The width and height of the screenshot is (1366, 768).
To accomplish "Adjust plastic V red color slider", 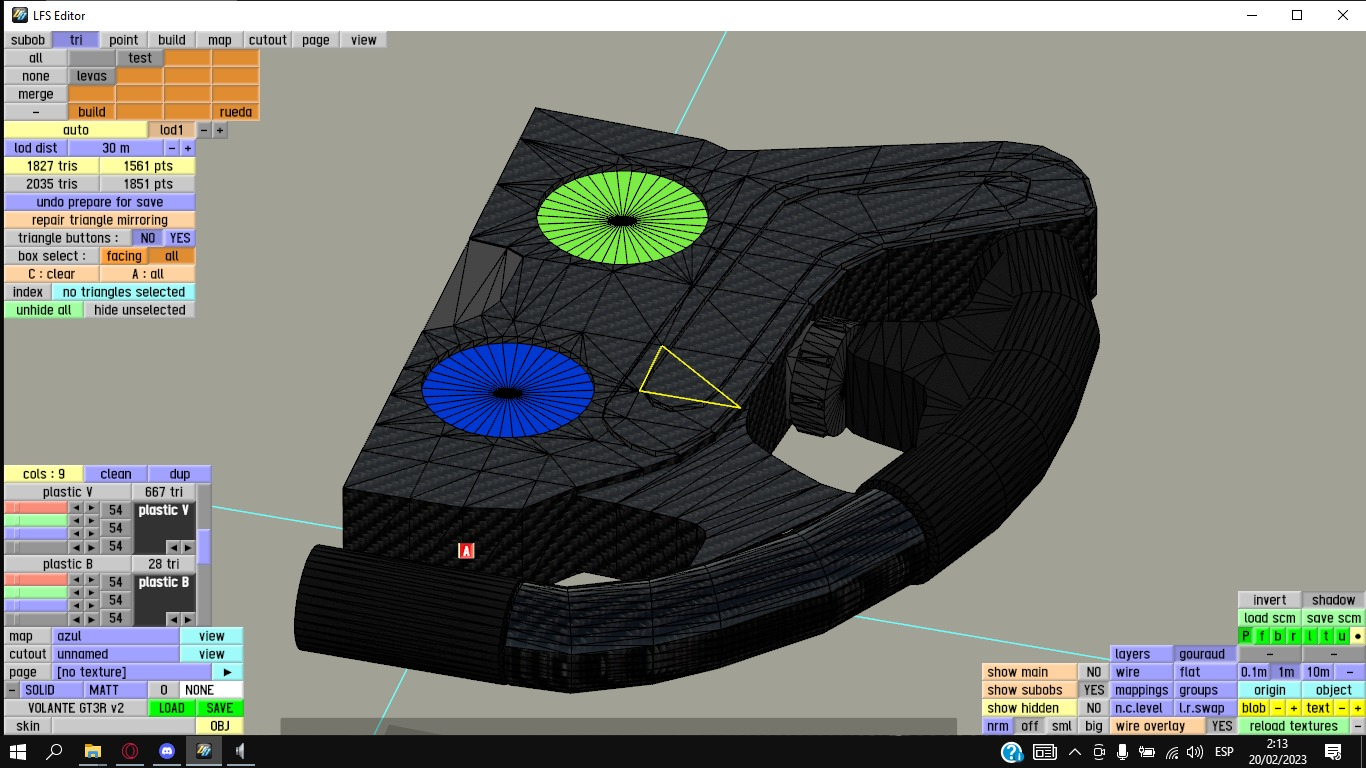I will (36, 510).
